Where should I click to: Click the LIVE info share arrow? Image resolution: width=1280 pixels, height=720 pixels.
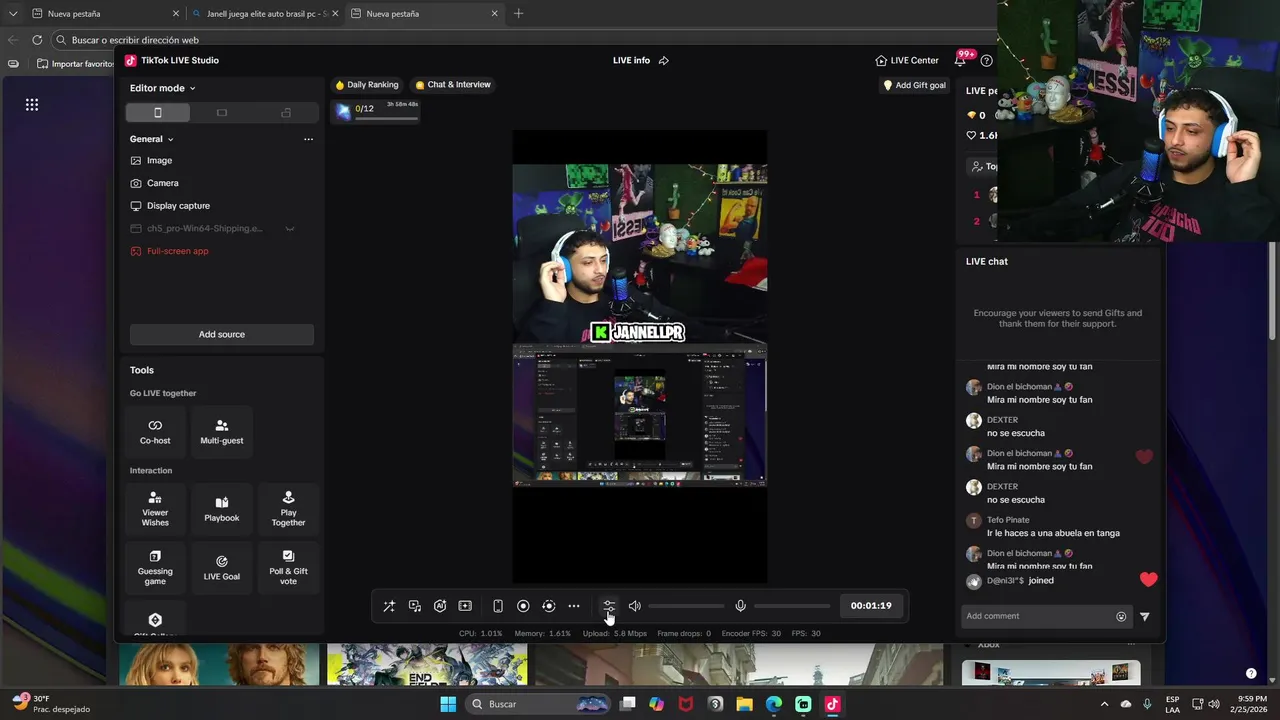coord(664,61)
